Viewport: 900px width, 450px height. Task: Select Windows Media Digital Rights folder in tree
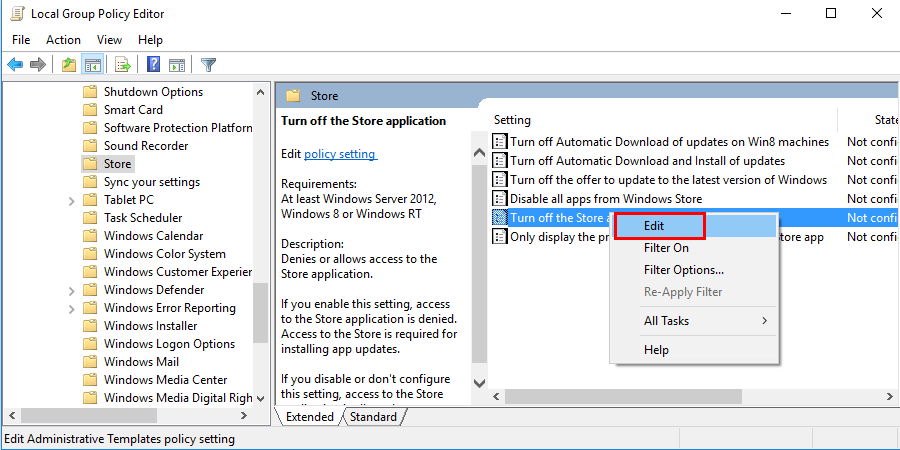[178, 398]
